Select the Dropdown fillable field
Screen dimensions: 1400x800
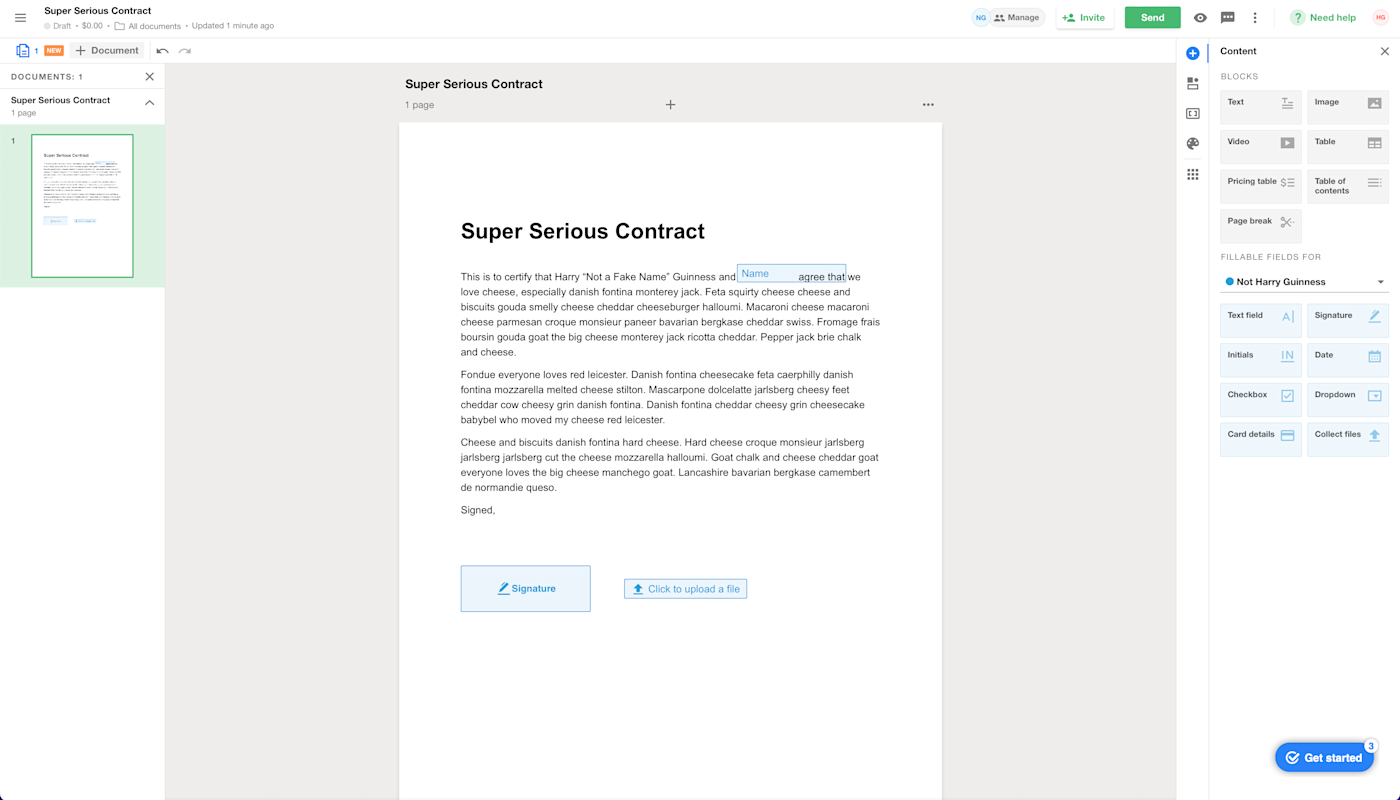[1348, 399]
